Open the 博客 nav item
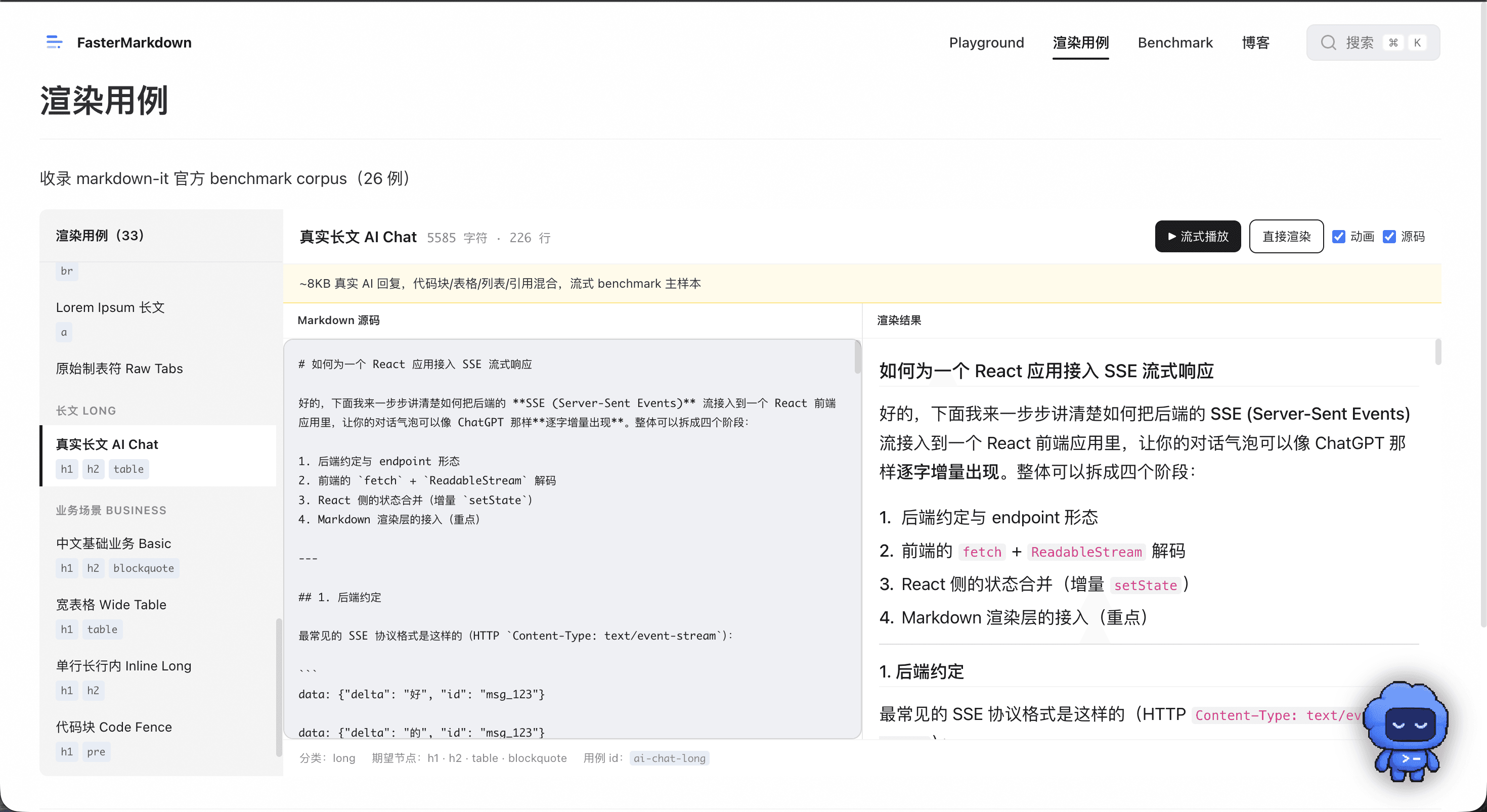This screenshot has width=1487, height=812. click(1255, 42)
